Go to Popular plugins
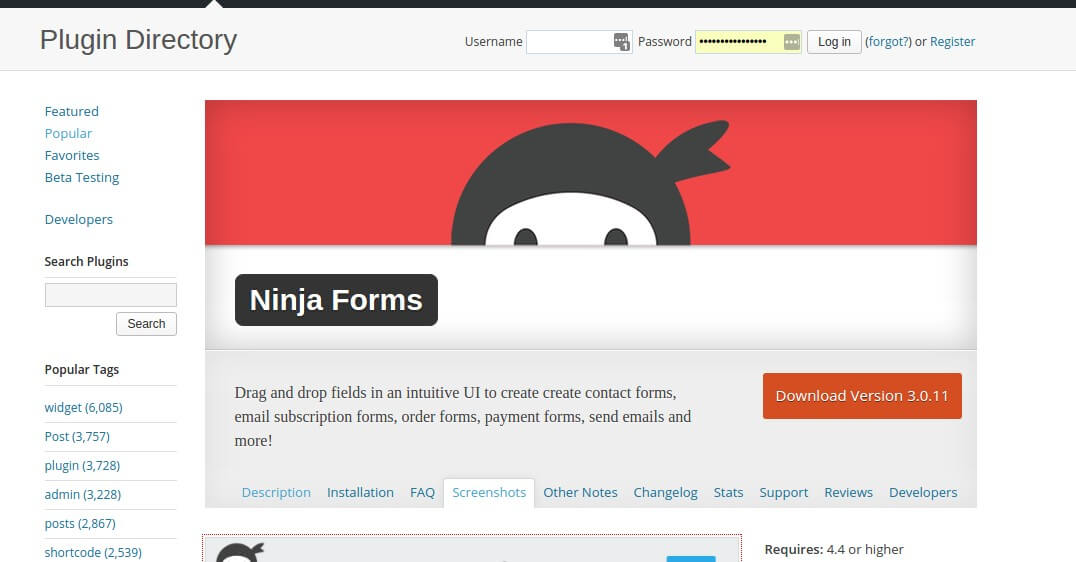Viewport: 1076px width, 562px height. [x=68, y=133]
